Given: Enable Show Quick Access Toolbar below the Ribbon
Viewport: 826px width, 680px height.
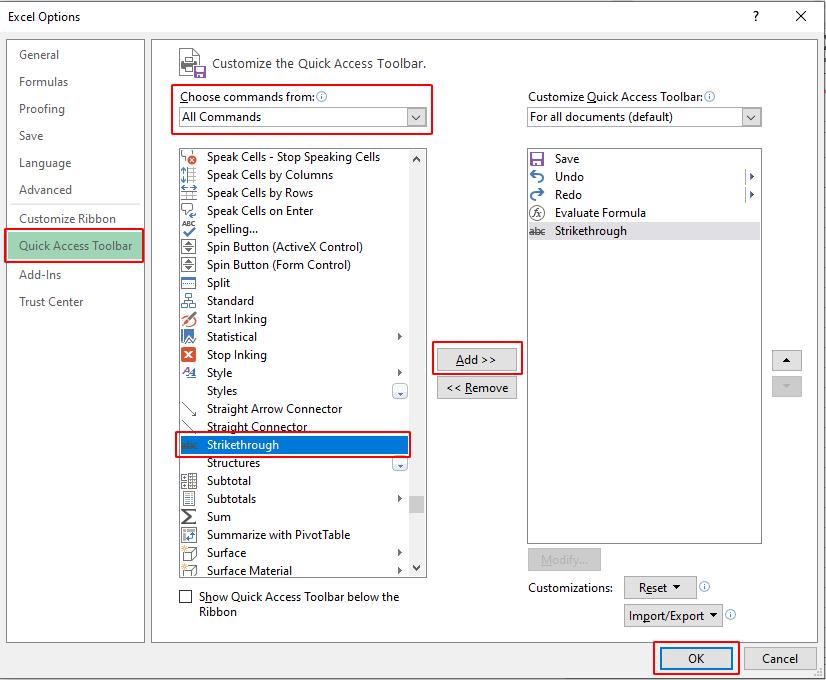Looking at the screenshot, I should (x=185, y=596).
